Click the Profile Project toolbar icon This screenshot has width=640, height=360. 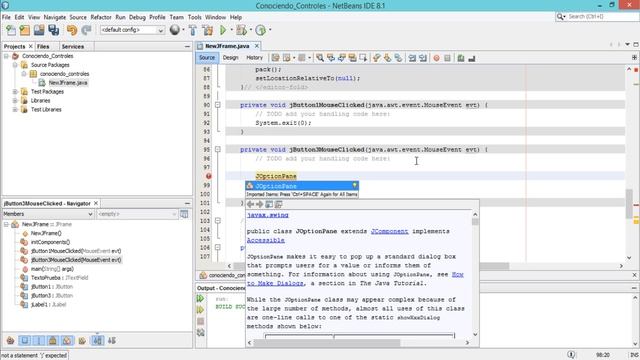260,30
